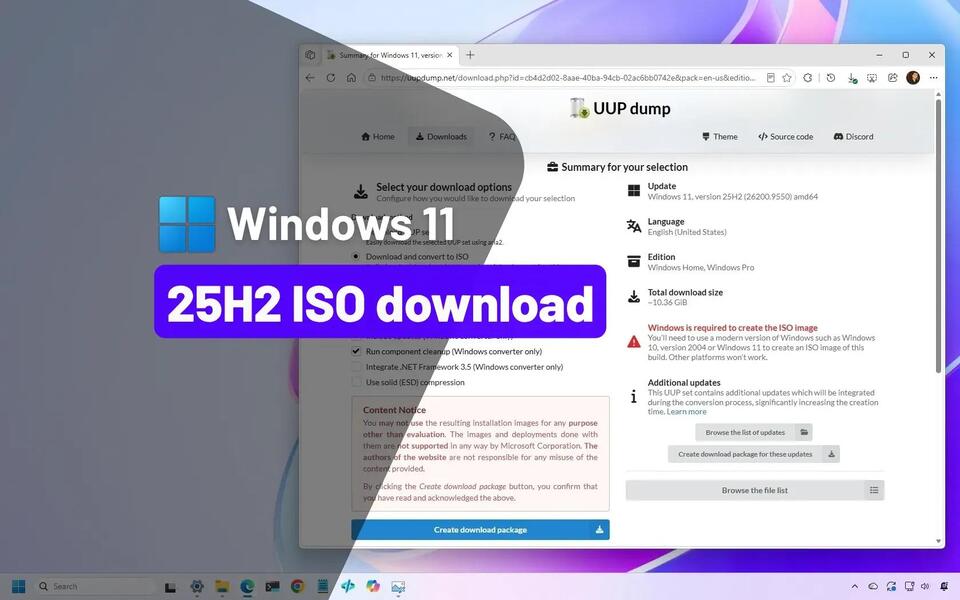
Task: Open volume control in system tray
Action: point(925,587)
